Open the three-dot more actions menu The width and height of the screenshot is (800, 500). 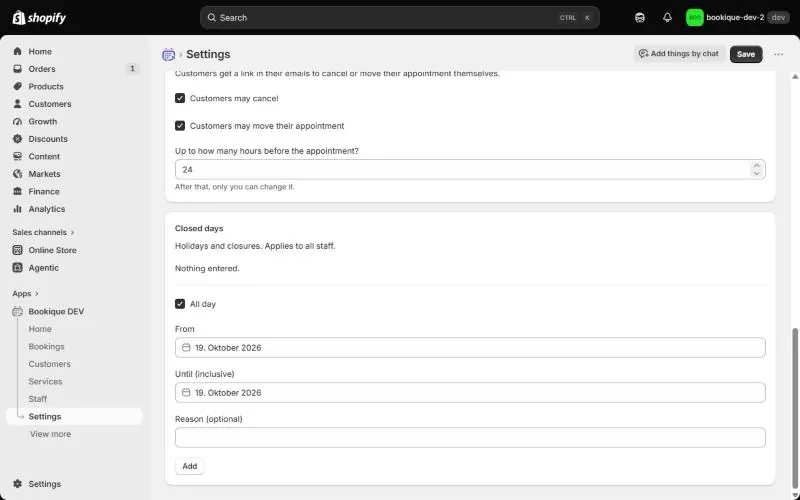[778, 54]
